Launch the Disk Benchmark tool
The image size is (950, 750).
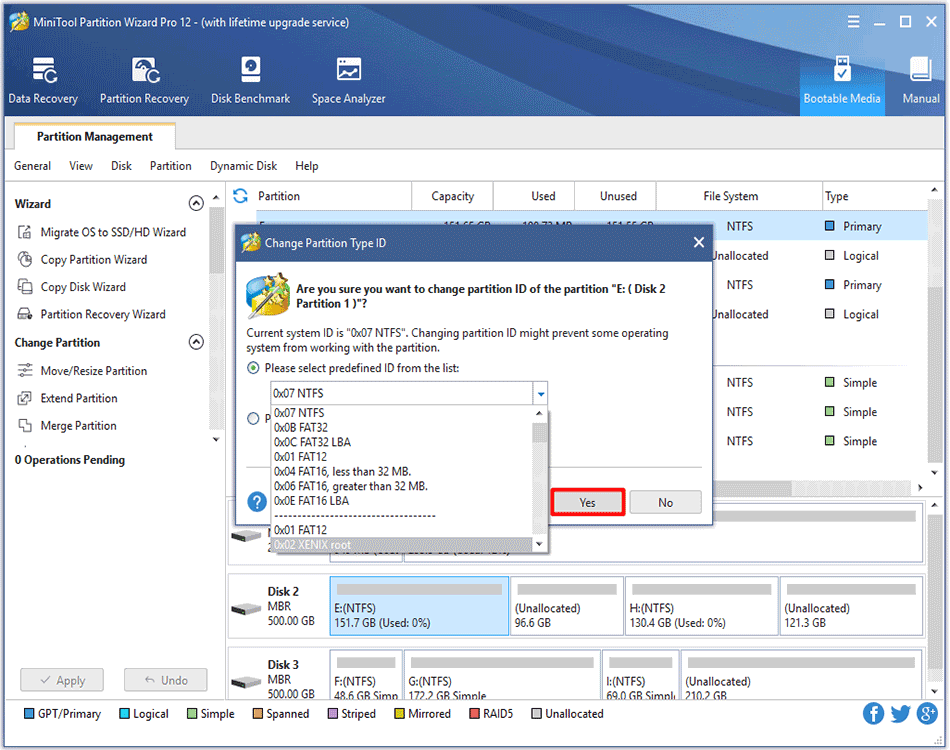click(250, 80)
